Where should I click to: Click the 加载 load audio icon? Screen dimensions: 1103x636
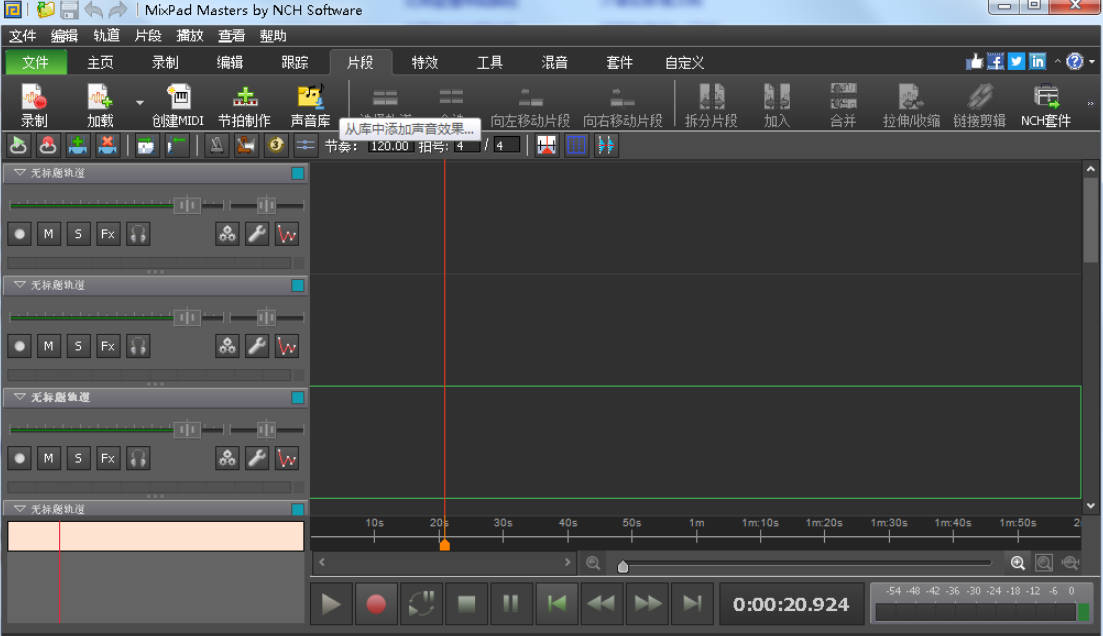[100, 105]
